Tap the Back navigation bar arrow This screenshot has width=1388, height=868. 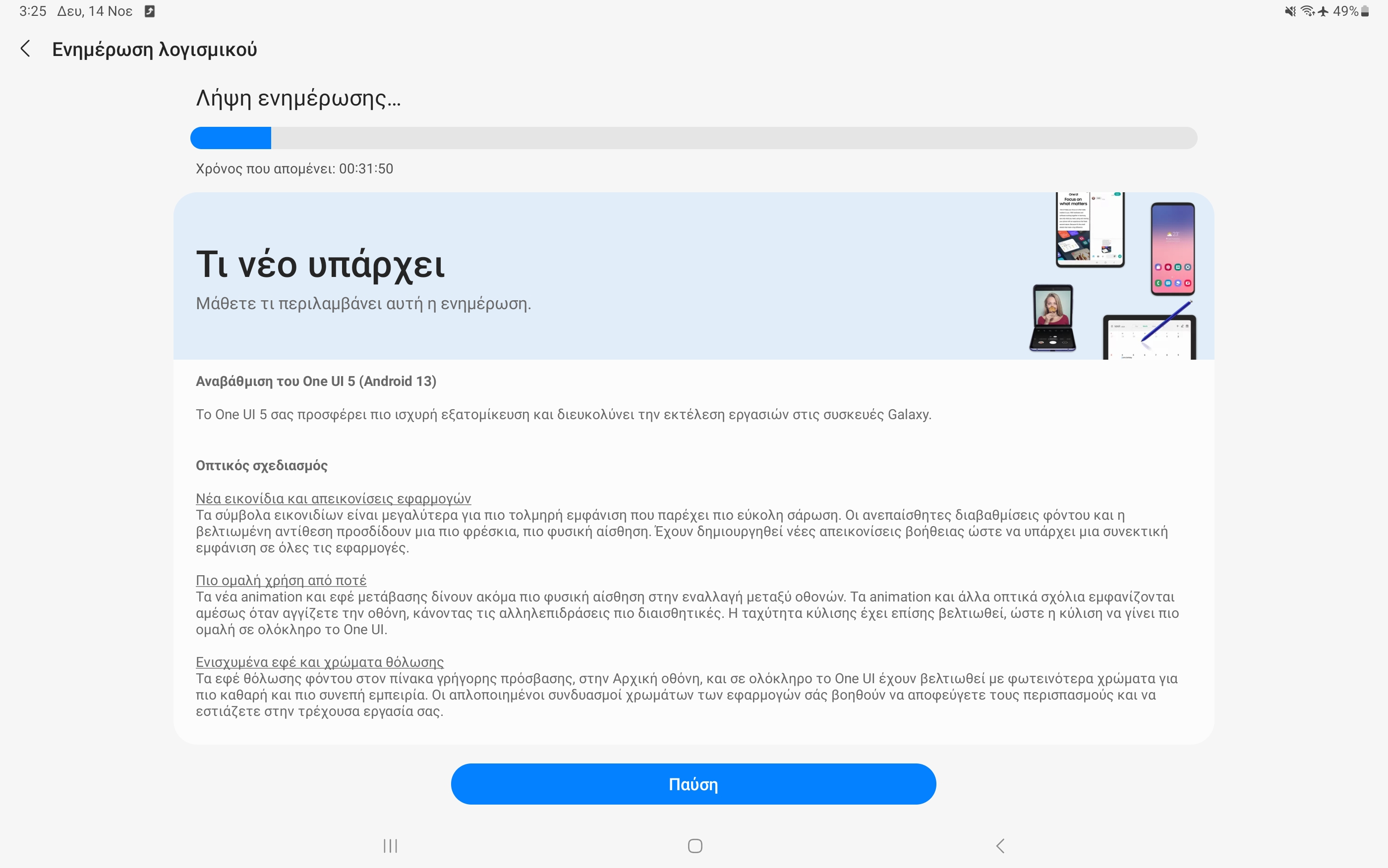click(x=1000, y=846)
